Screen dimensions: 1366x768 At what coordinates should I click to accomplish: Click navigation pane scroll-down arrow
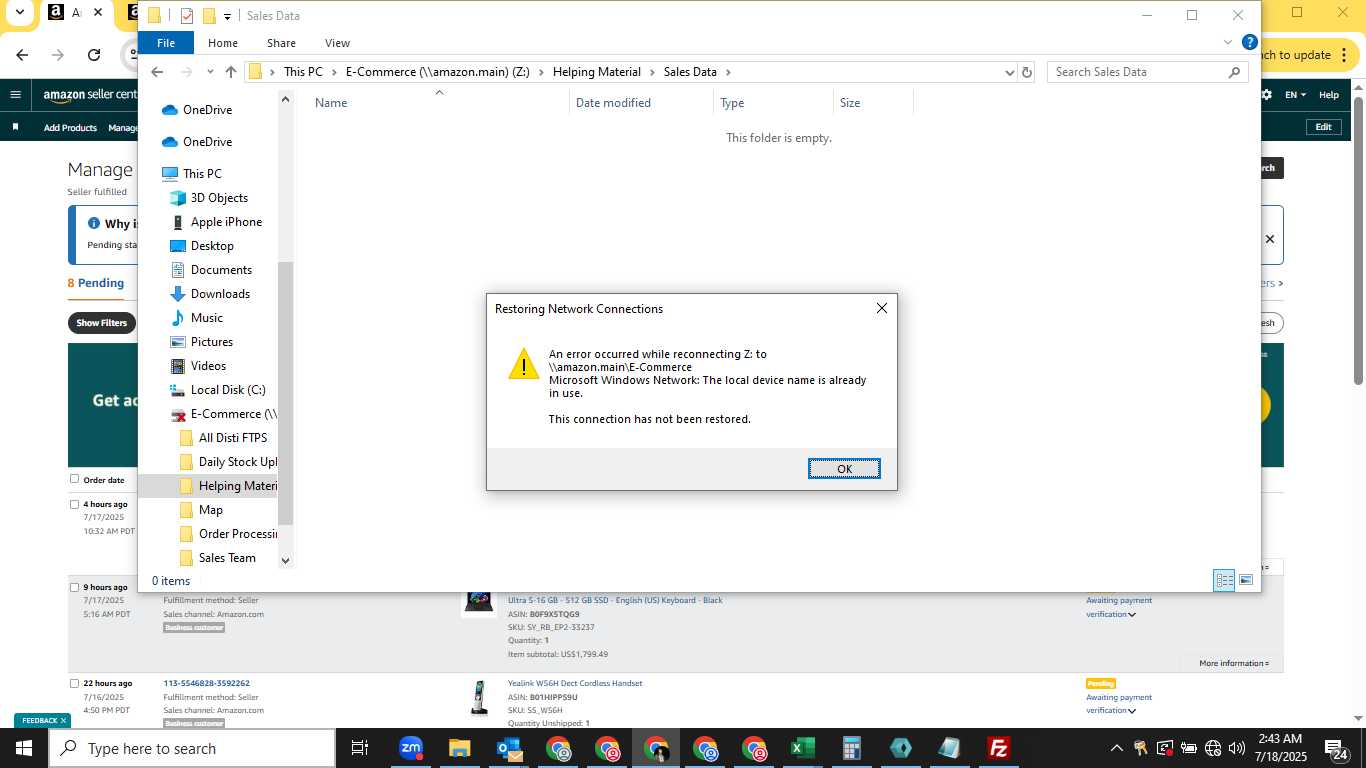click(x=285, y=561)
